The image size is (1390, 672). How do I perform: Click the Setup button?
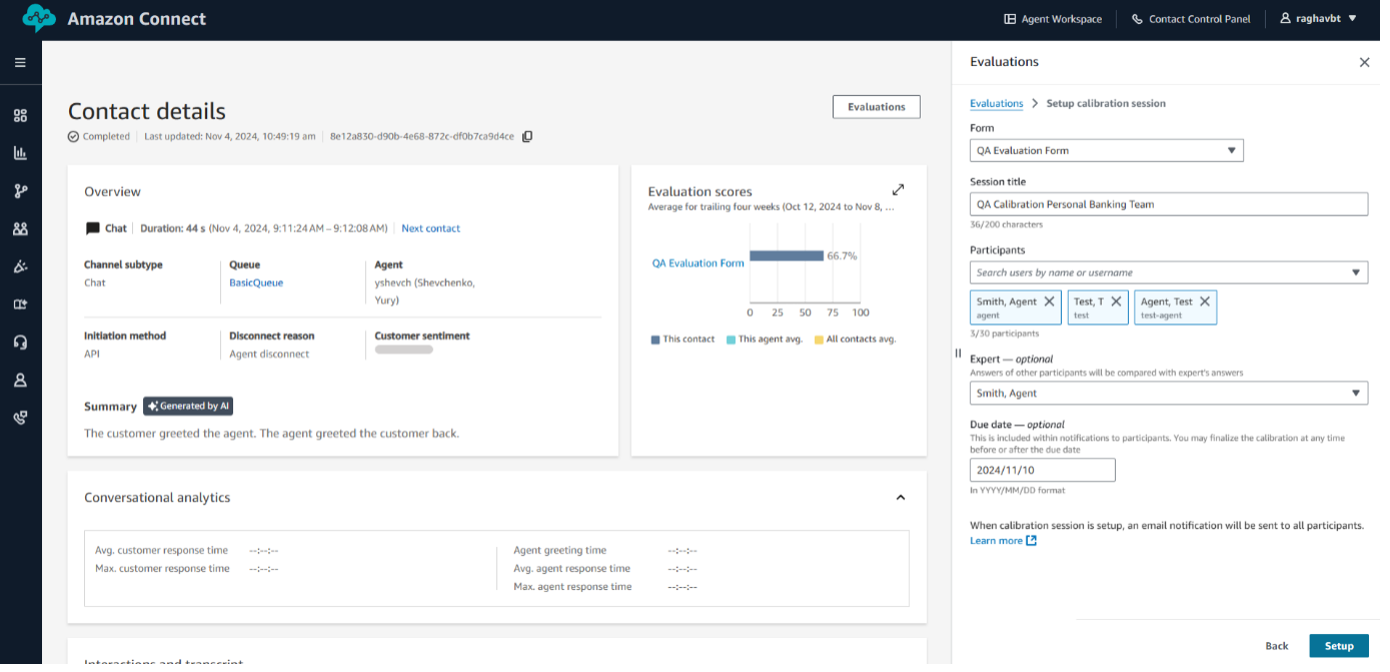click(1338, 646)
